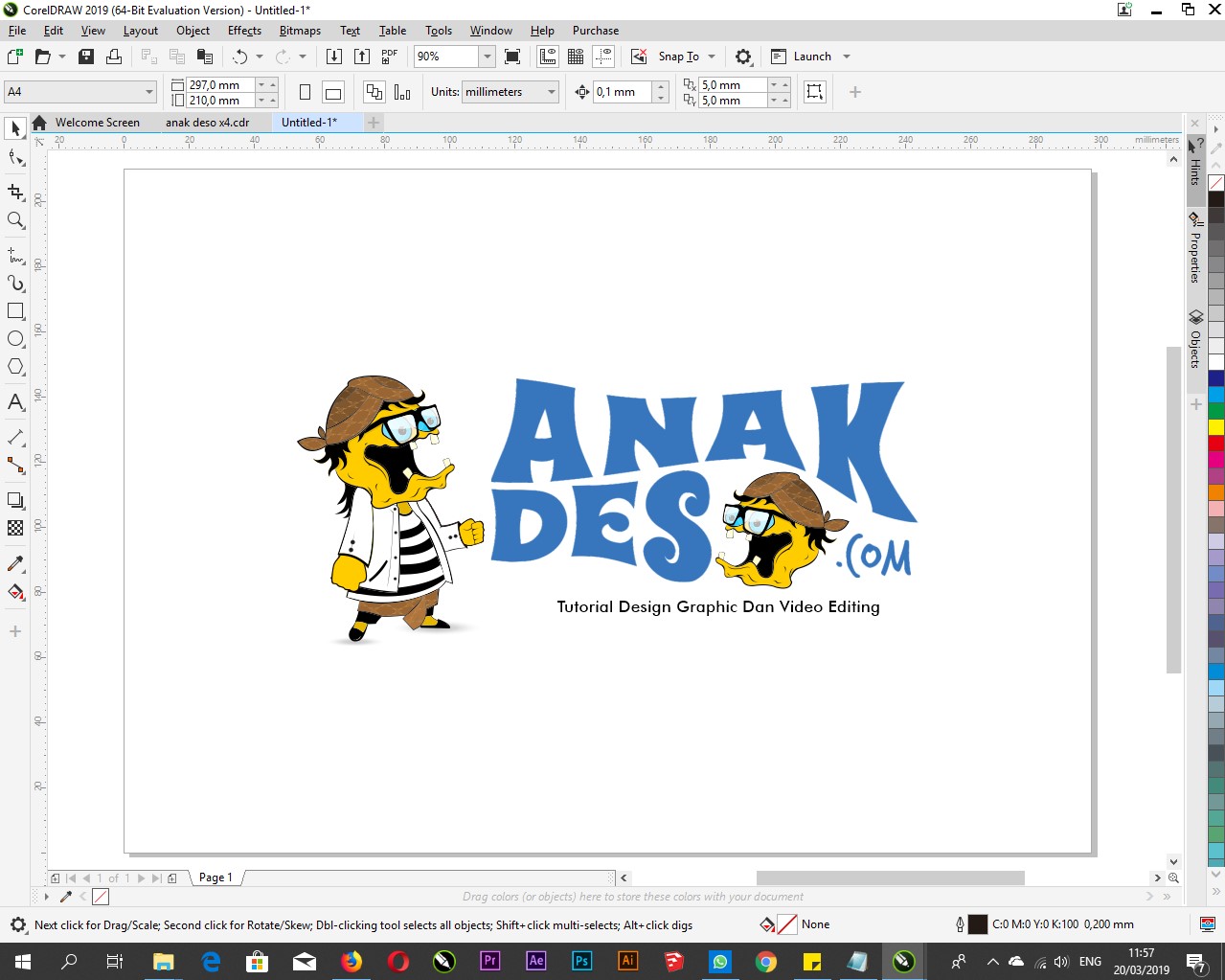Click the Page 1 tab
Screen dimensions: 1225x980
[x=216, y=877]
